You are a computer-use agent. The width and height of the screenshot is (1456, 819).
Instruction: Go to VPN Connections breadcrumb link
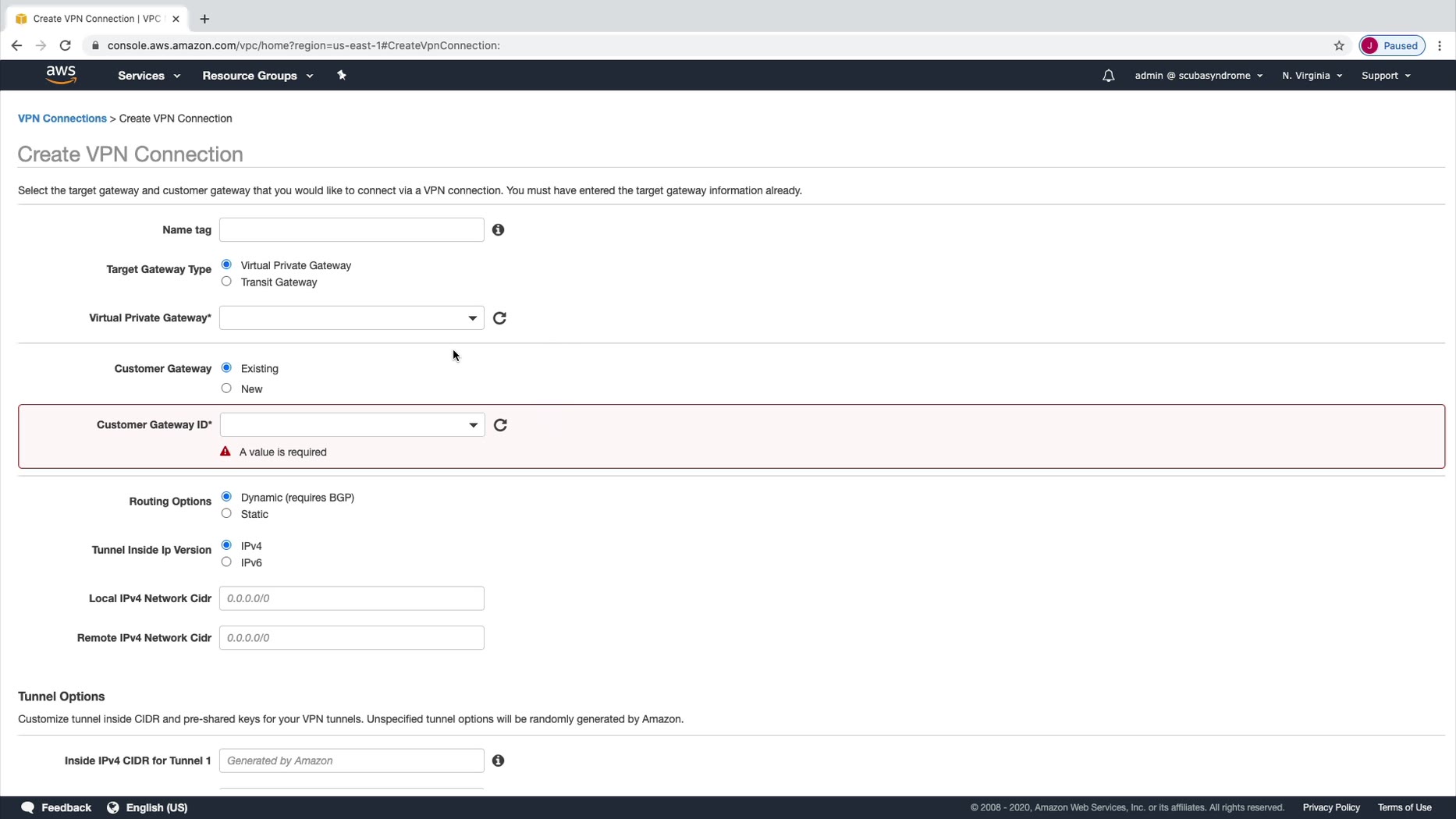pyautogui.click(x=62, y=119)
